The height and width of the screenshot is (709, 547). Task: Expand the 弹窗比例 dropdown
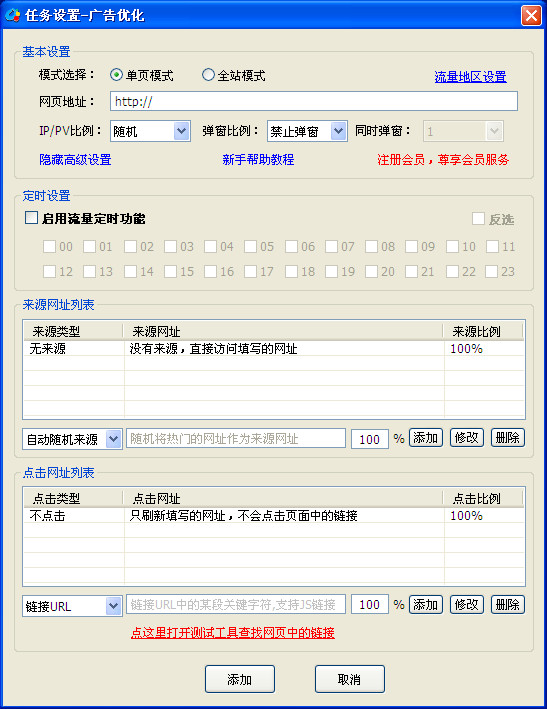point(338,131)
